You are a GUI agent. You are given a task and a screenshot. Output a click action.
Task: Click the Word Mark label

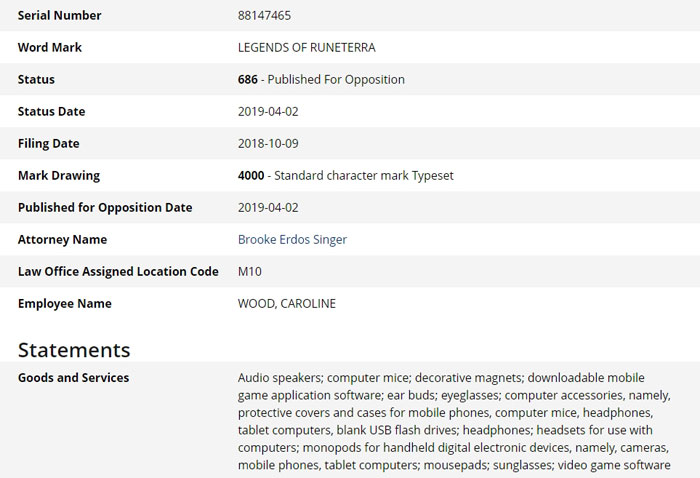(x=50, y=48)
